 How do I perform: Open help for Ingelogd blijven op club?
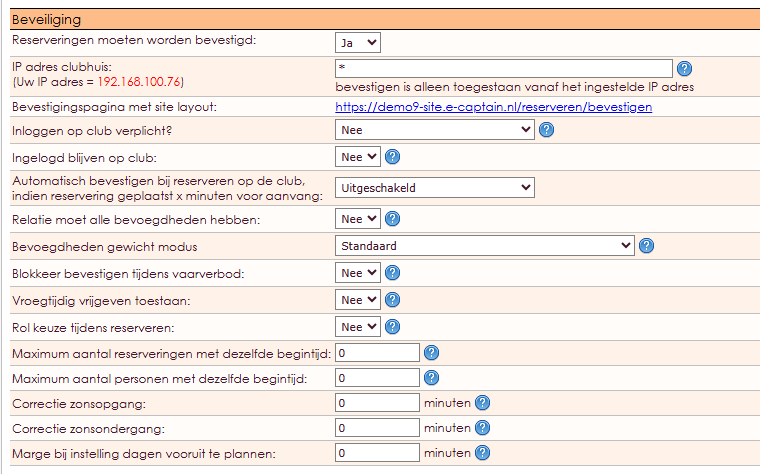(392, 157)
